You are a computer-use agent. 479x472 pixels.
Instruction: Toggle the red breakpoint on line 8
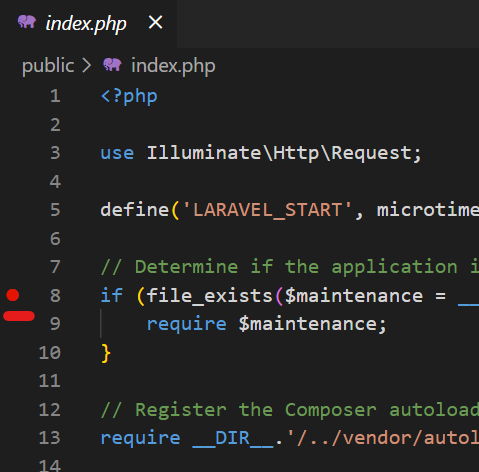click(x=13, y=295)
